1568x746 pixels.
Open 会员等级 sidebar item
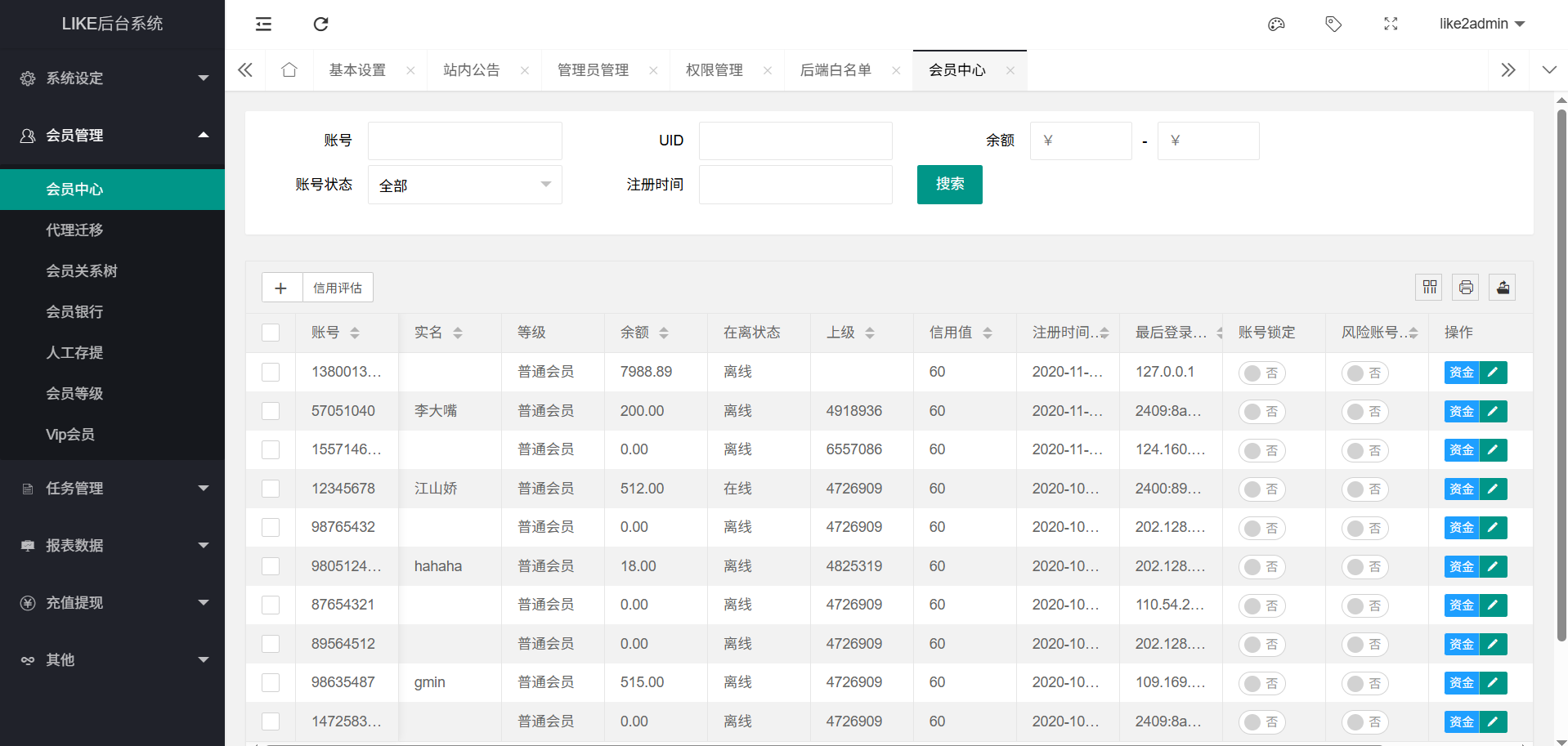[x=112, y=393]
